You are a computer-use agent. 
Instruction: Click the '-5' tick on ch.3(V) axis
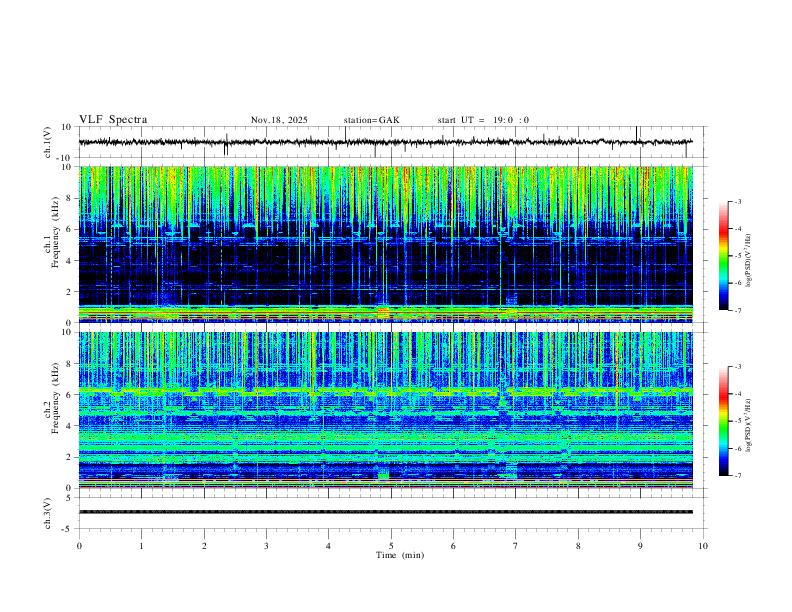(x=68, y=529)
